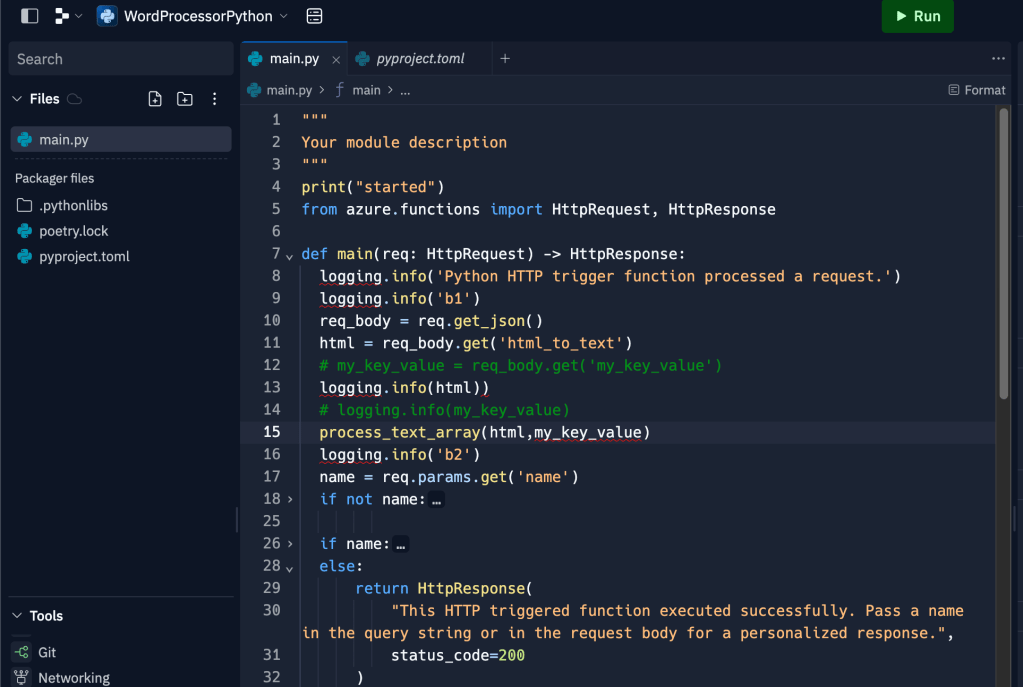
Task: Run the project with the Run button
Action: pos(917,16)
